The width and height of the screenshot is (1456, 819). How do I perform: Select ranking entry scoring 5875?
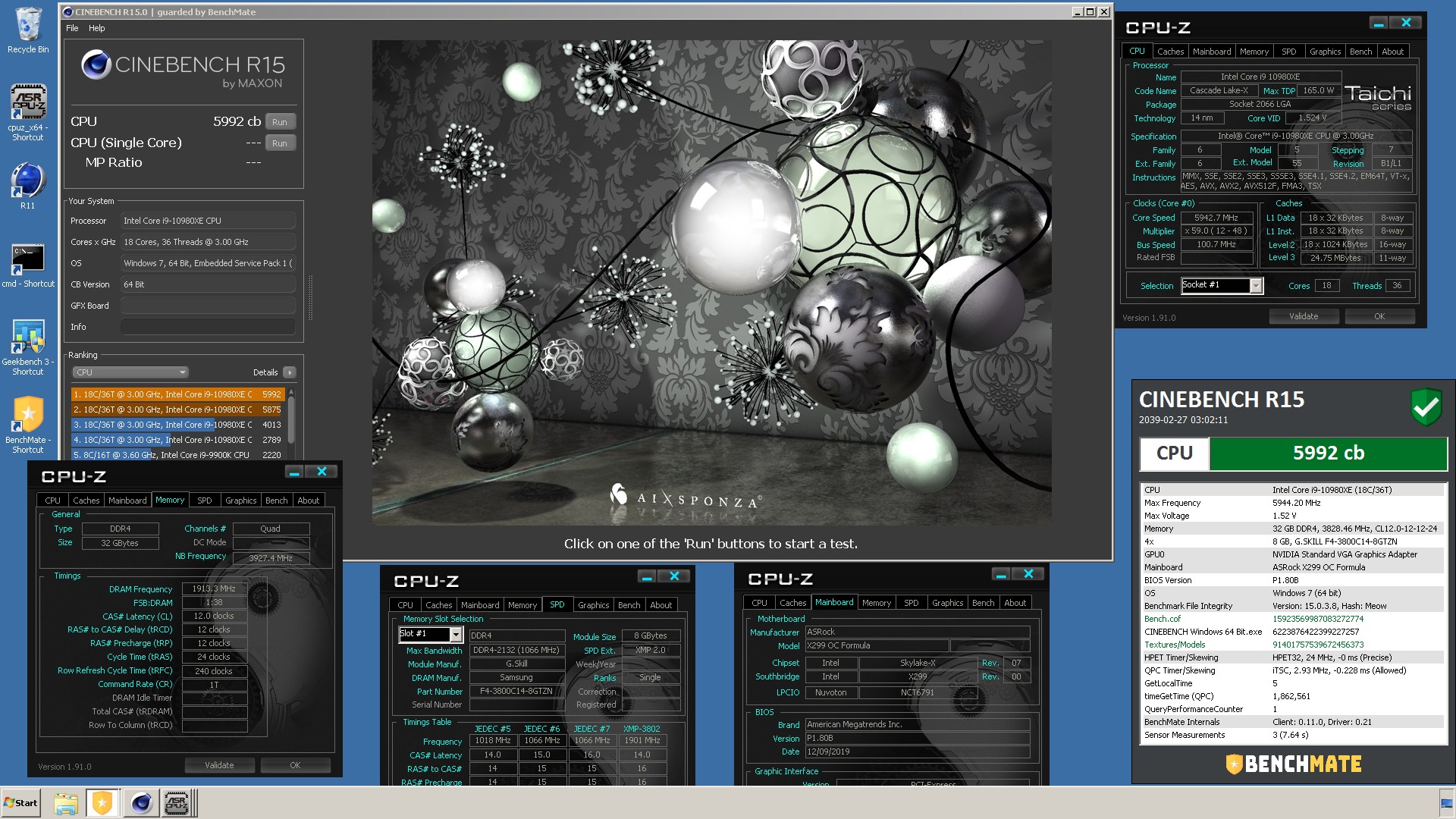pyautogui.click(x=177, y=409)
